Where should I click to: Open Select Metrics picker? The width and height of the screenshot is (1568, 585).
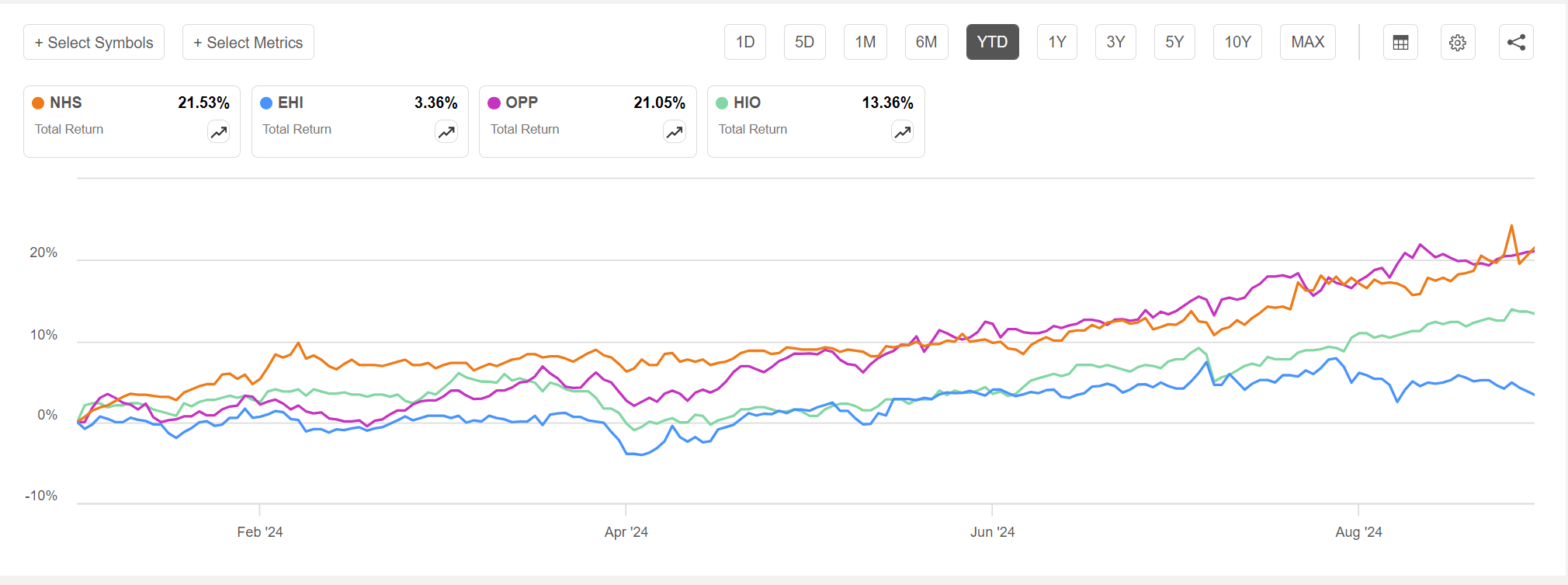(248, 43)
